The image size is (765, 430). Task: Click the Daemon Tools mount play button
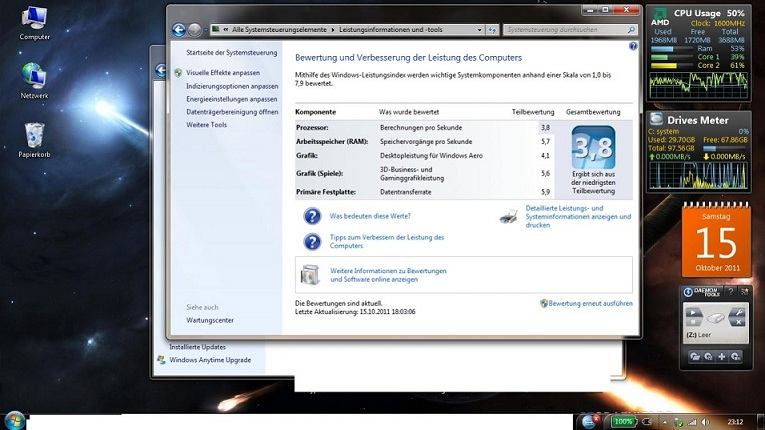tap(693, 313)
